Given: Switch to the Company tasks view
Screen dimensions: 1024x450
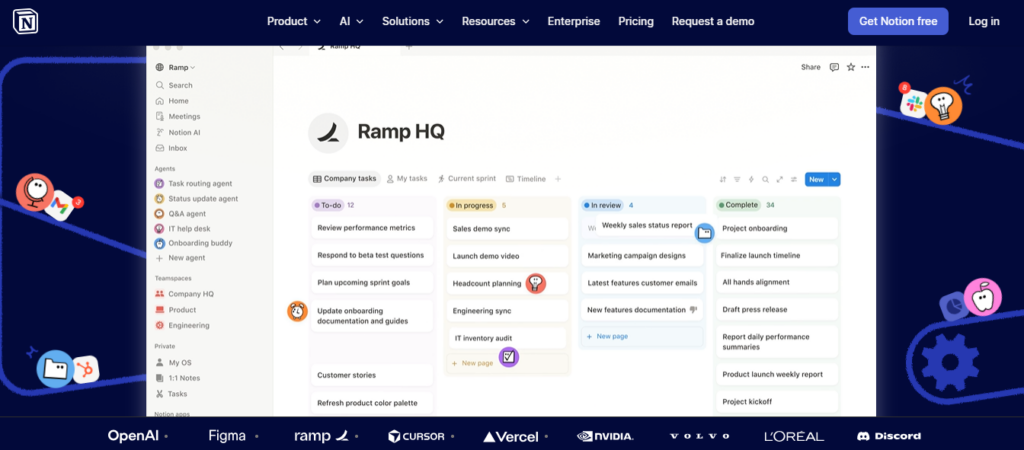Looking at the screenshot, I should point(344,178).
